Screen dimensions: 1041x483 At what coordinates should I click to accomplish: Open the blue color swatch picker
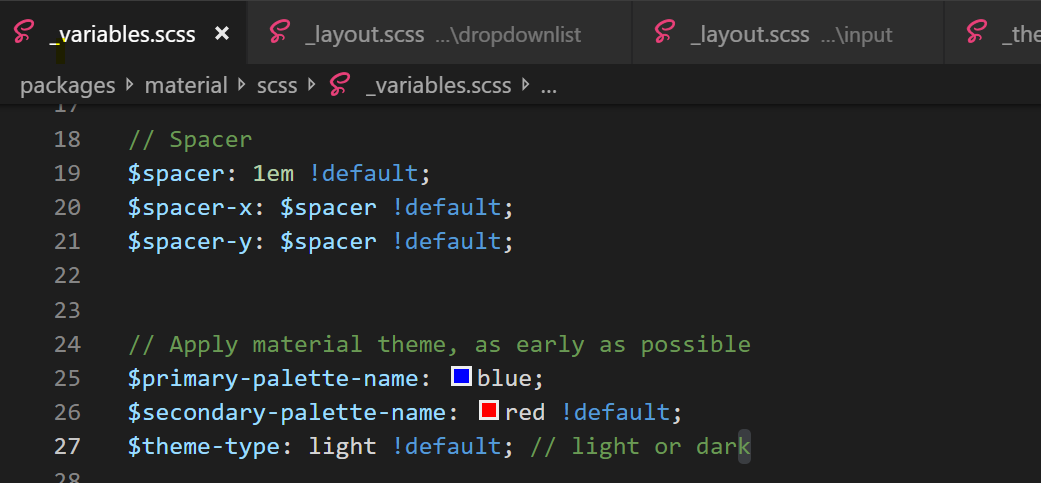[461, 377]
